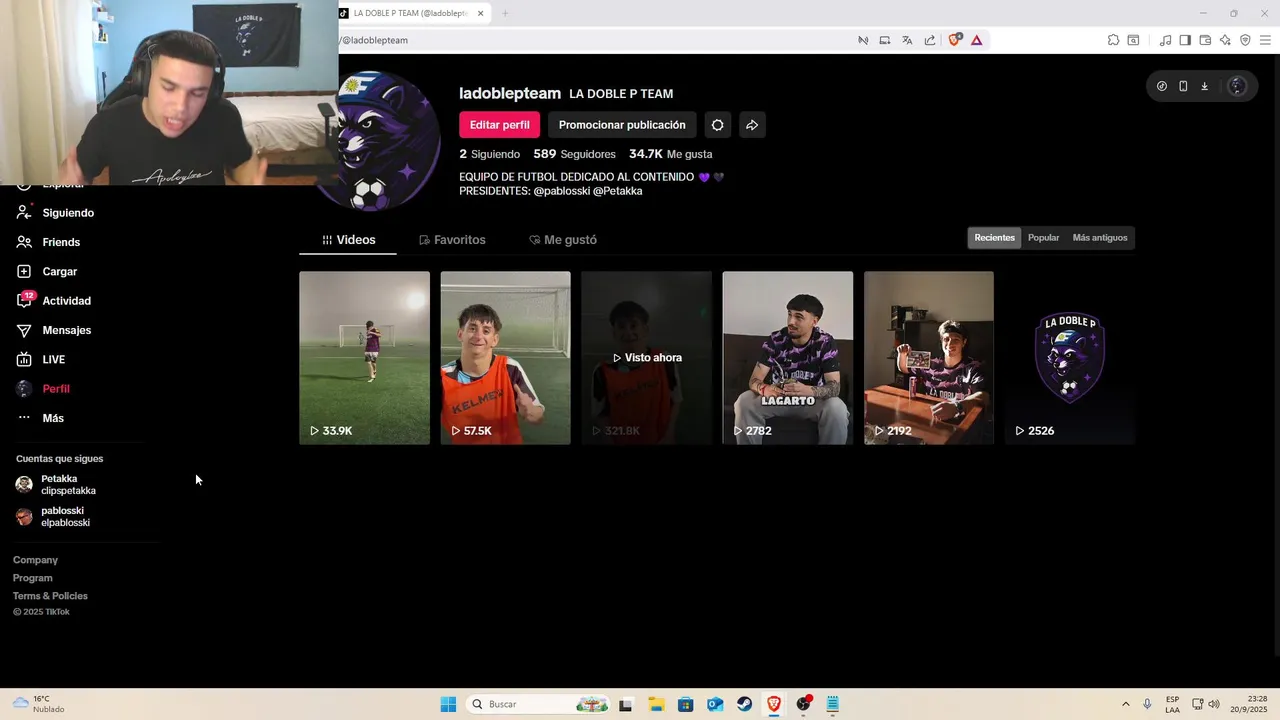This screenshot has width=1280, height=720.
Task: Switch to the Favoritos tab
Action: coord(452,240)
